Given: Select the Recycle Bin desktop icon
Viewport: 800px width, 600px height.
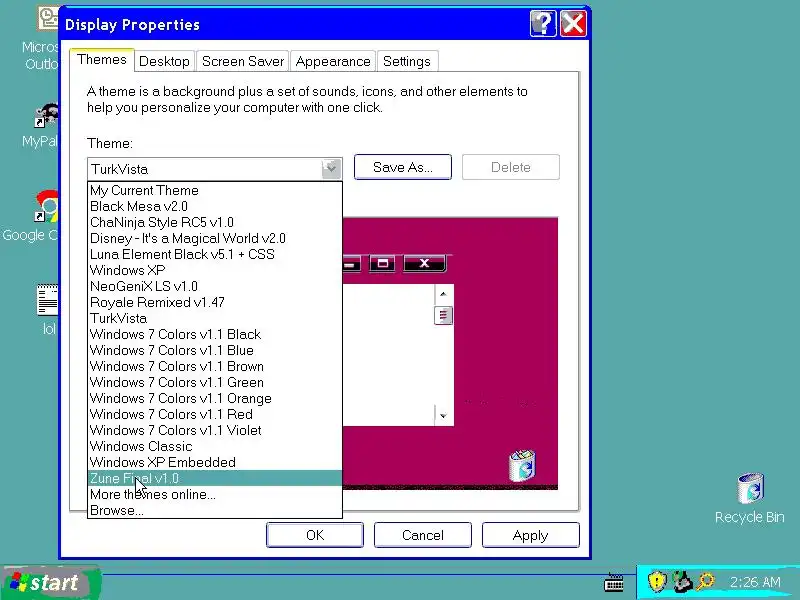Looking at the screenshot, I should [750, 488].
